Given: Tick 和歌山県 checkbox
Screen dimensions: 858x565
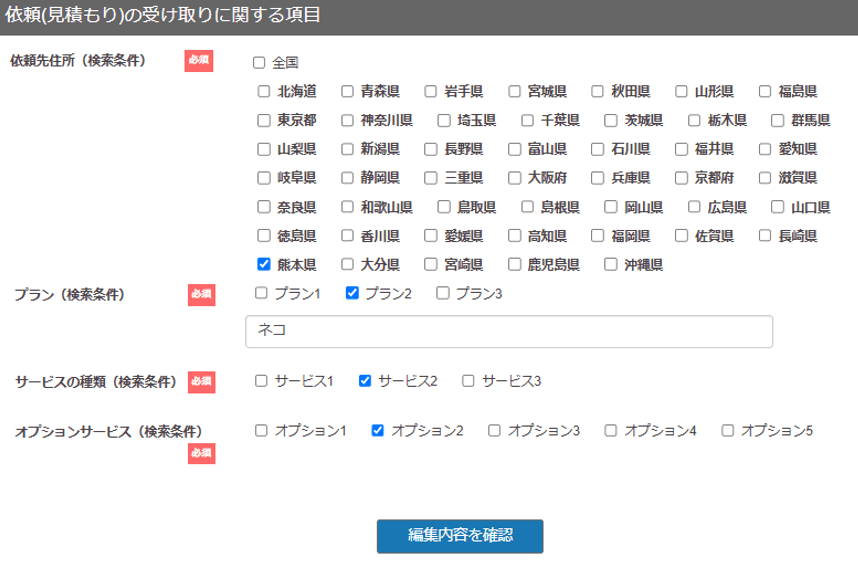Looking at the screenshot, I should [x=347, y=207].
